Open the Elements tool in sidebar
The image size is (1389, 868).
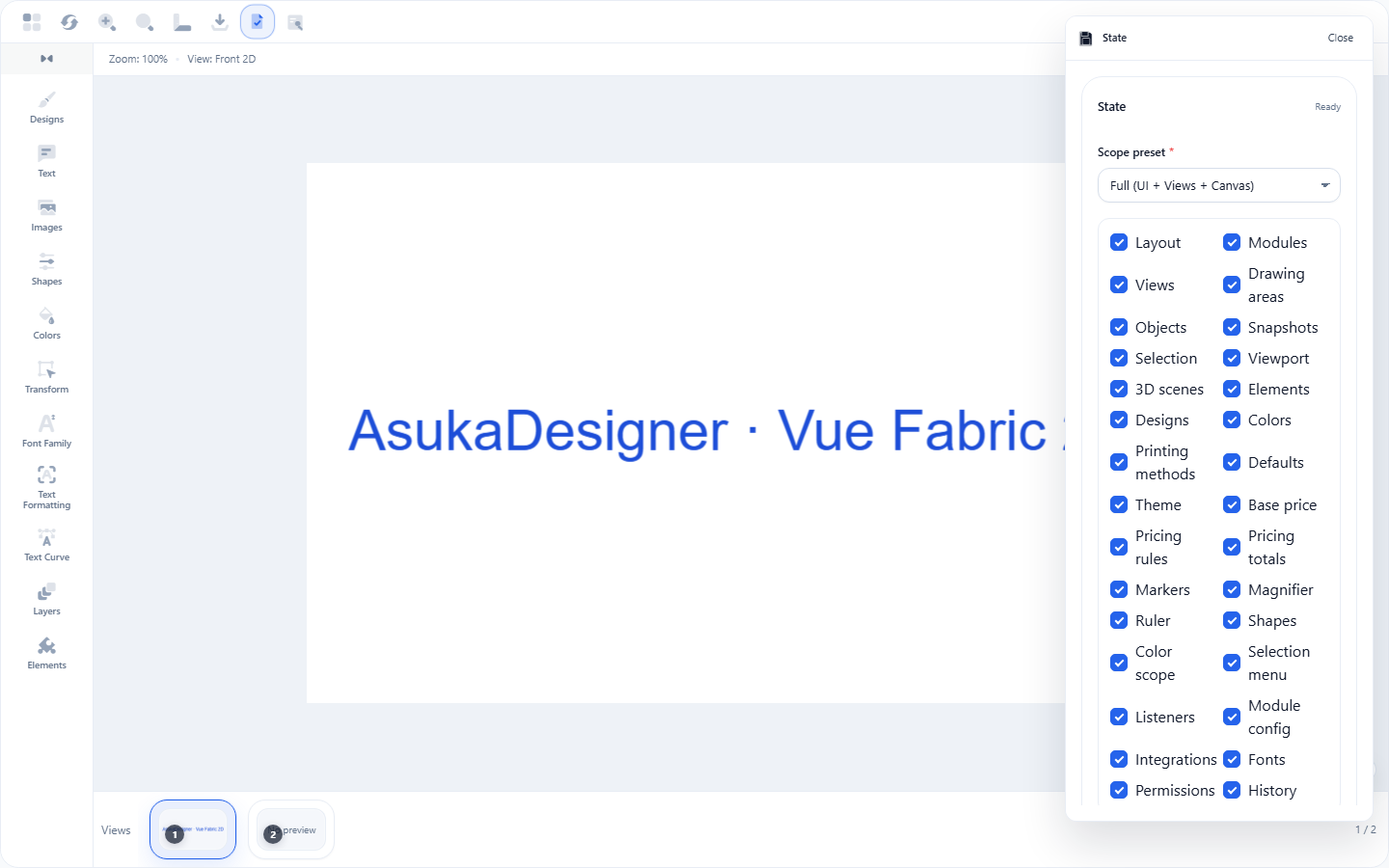[46, 654]
